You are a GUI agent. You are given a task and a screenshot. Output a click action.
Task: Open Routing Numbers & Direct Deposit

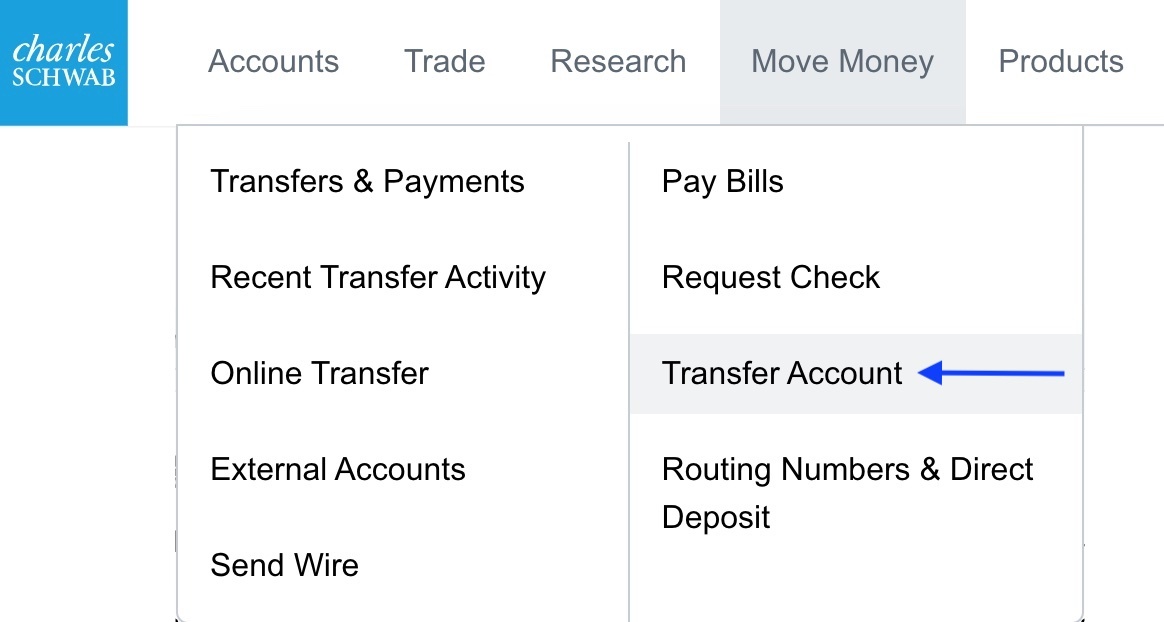coord(847,470)
